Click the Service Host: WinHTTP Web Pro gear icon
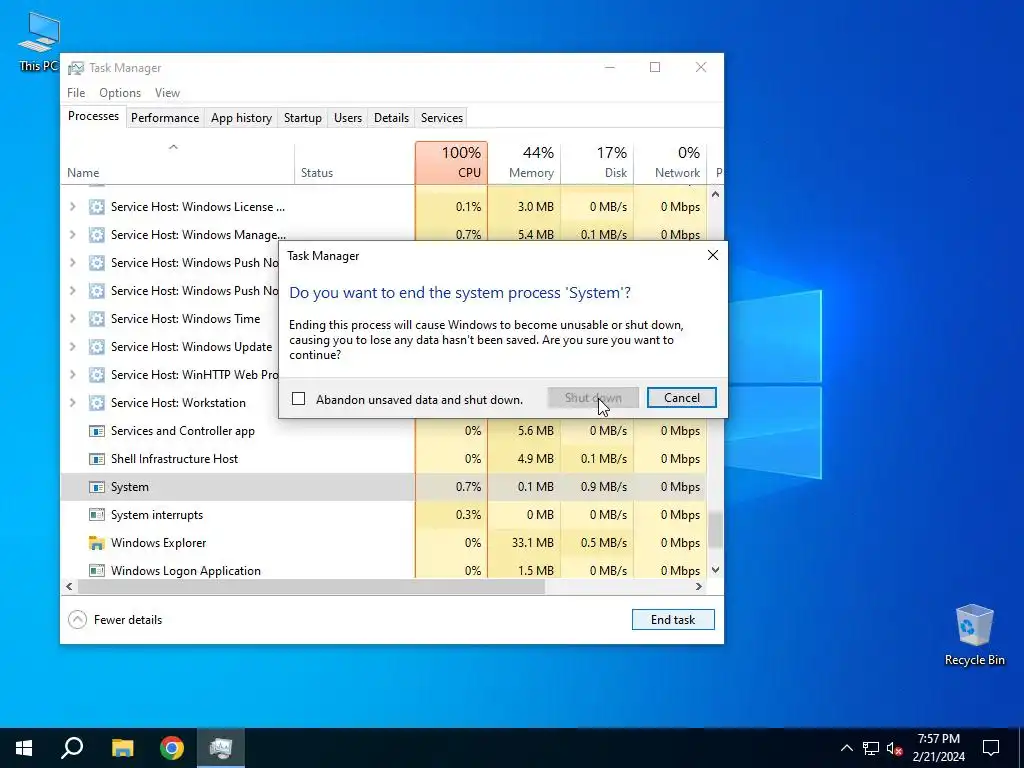 [x=97, y=375]
